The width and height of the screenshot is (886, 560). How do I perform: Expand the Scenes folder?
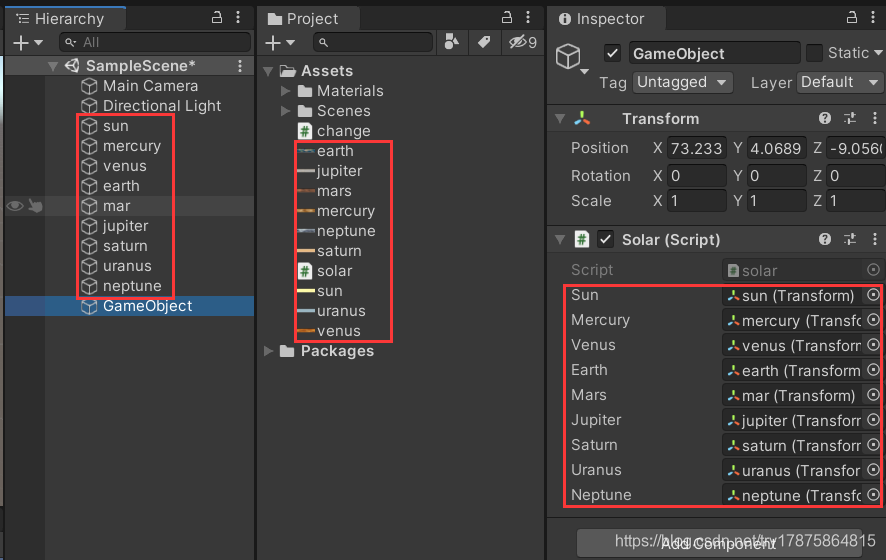tap(285, 111)
